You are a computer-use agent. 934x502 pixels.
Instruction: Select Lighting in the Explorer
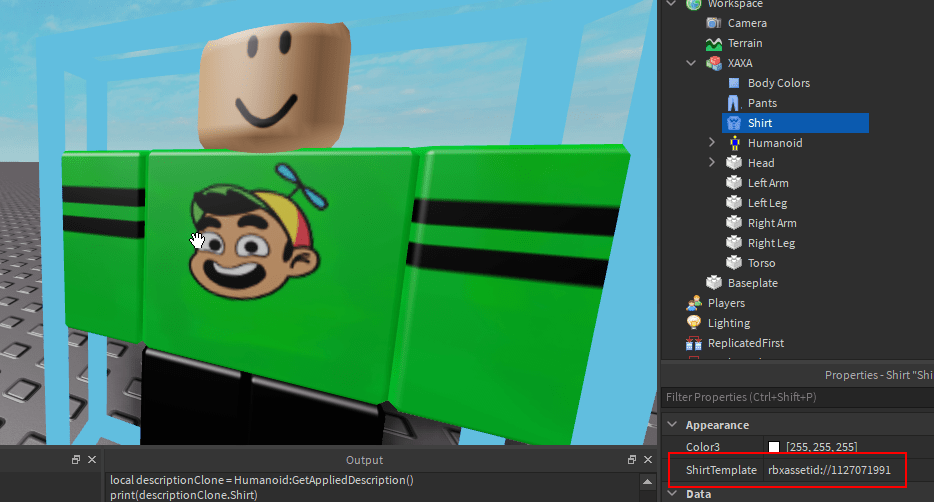click(x=728, y=323)
